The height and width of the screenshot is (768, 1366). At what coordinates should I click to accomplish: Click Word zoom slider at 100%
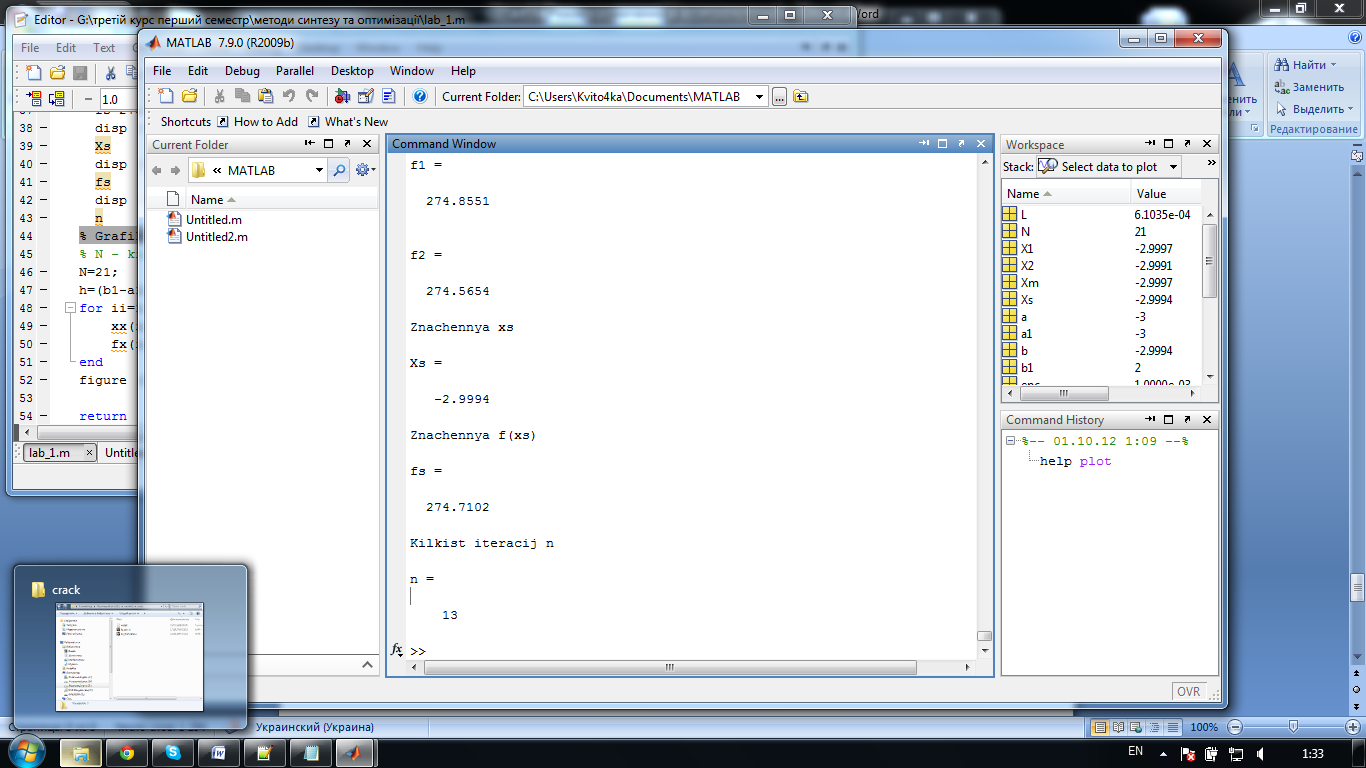click(x=1293, y=727)
